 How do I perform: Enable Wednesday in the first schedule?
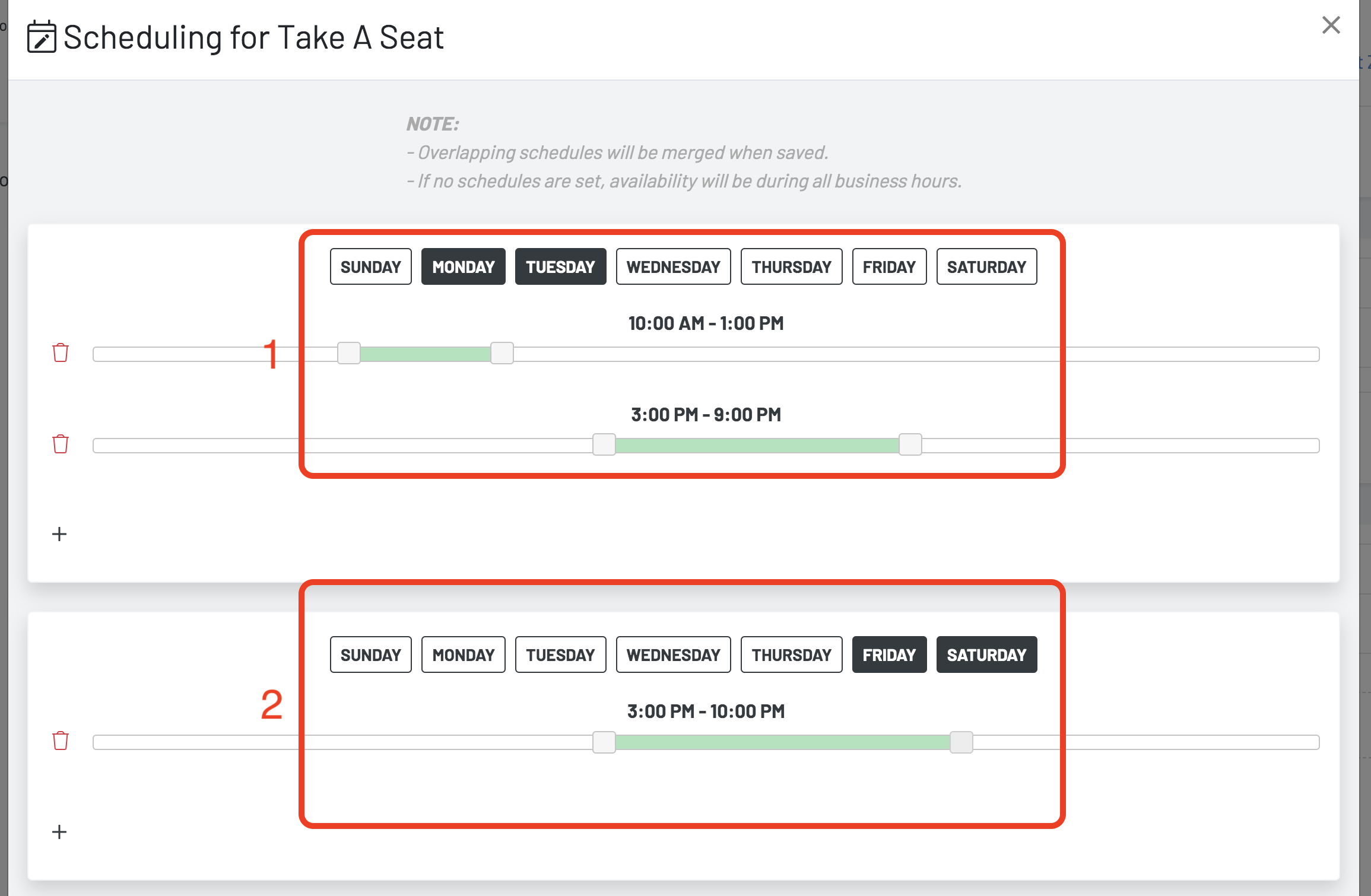(x=674, y=266)
